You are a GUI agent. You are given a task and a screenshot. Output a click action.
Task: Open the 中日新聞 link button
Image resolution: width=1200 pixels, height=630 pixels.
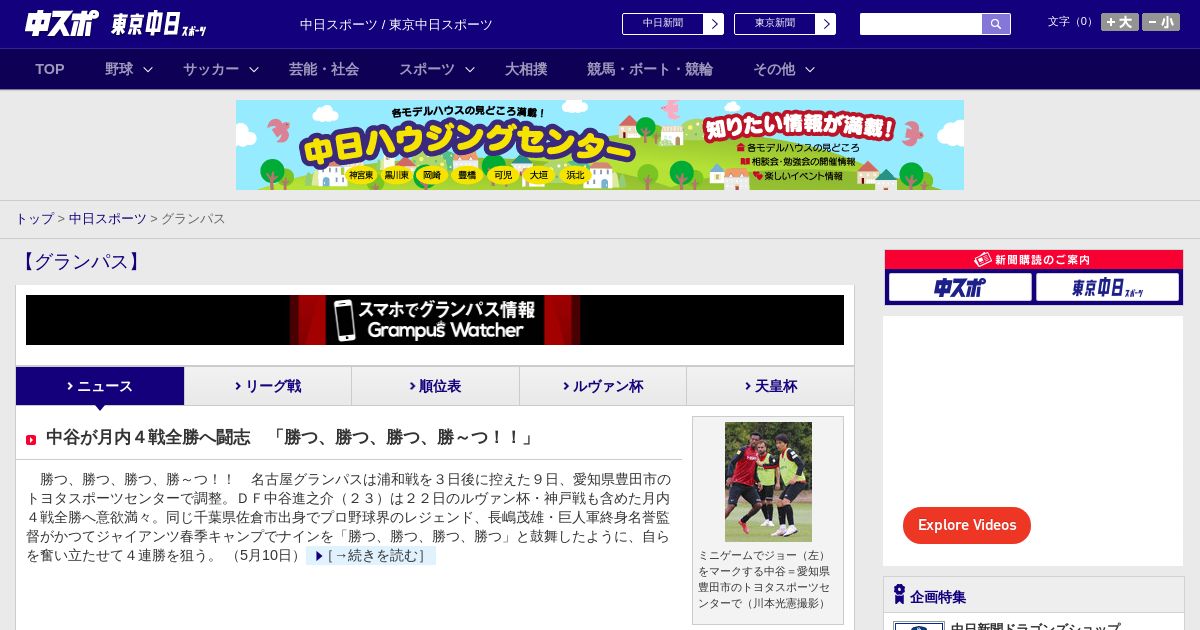pos(663,24)
